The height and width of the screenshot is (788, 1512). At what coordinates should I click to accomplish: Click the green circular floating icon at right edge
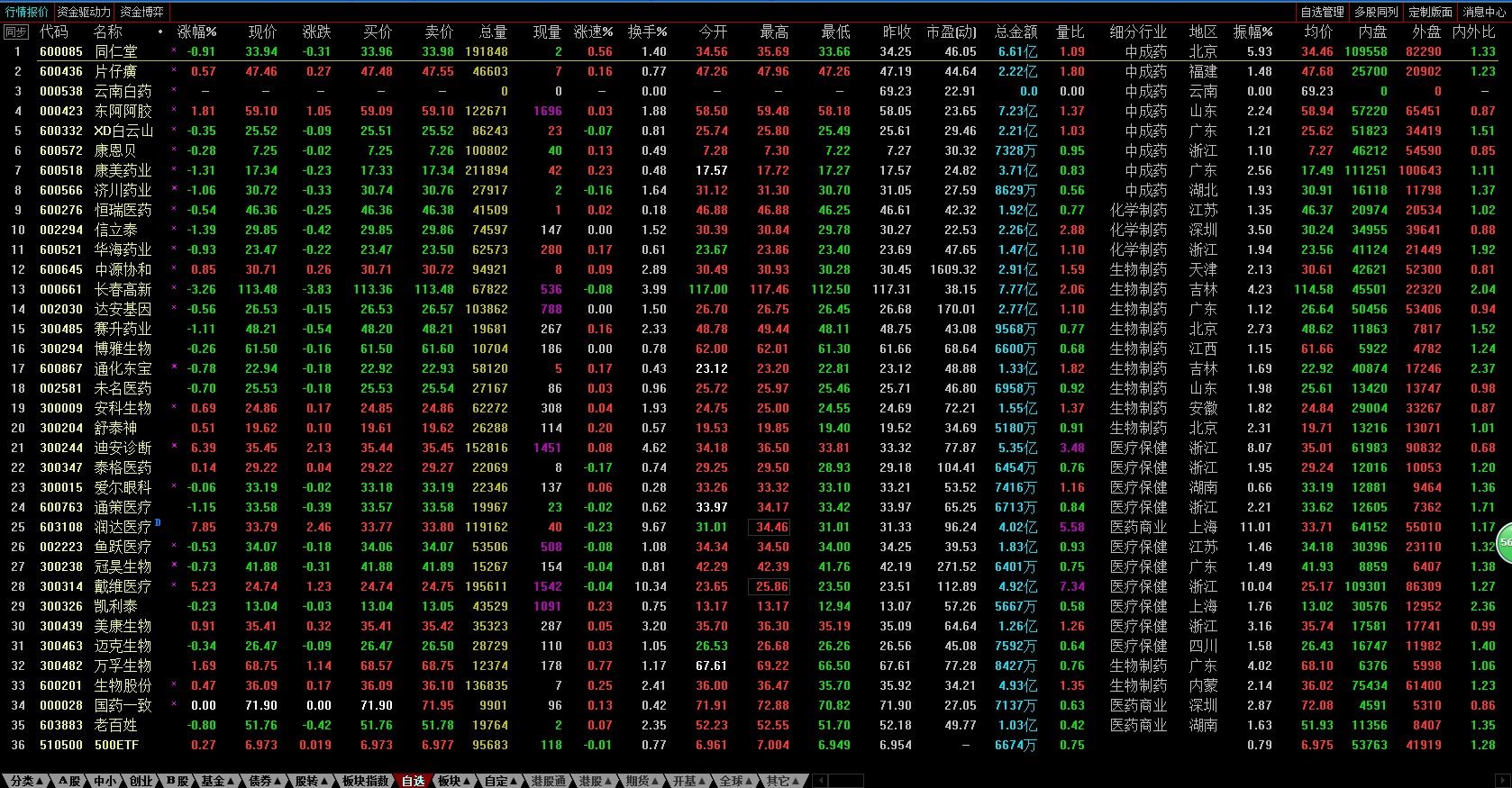point(1505,542)
